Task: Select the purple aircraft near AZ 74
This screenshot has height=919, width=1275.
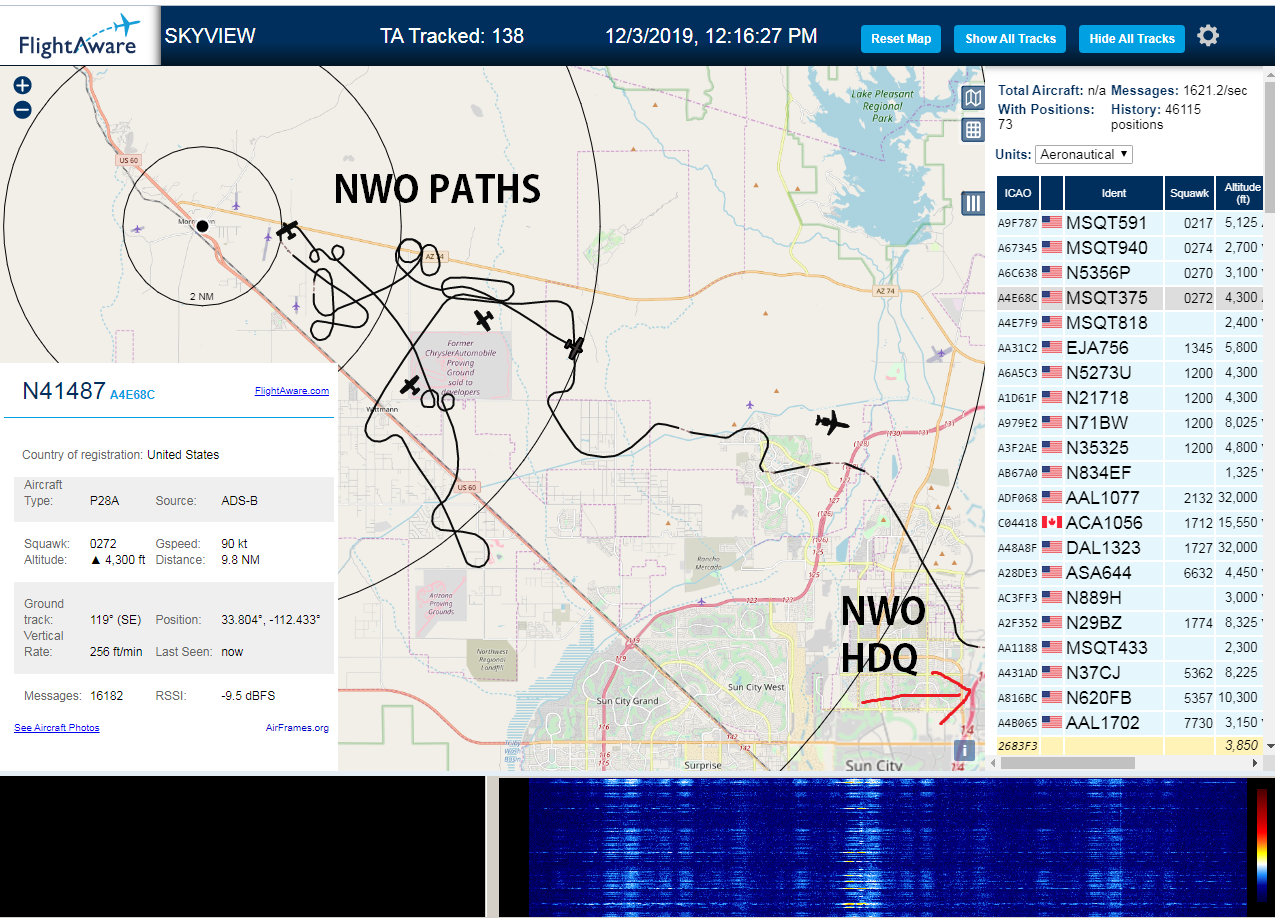Action: tap(938, 353)
